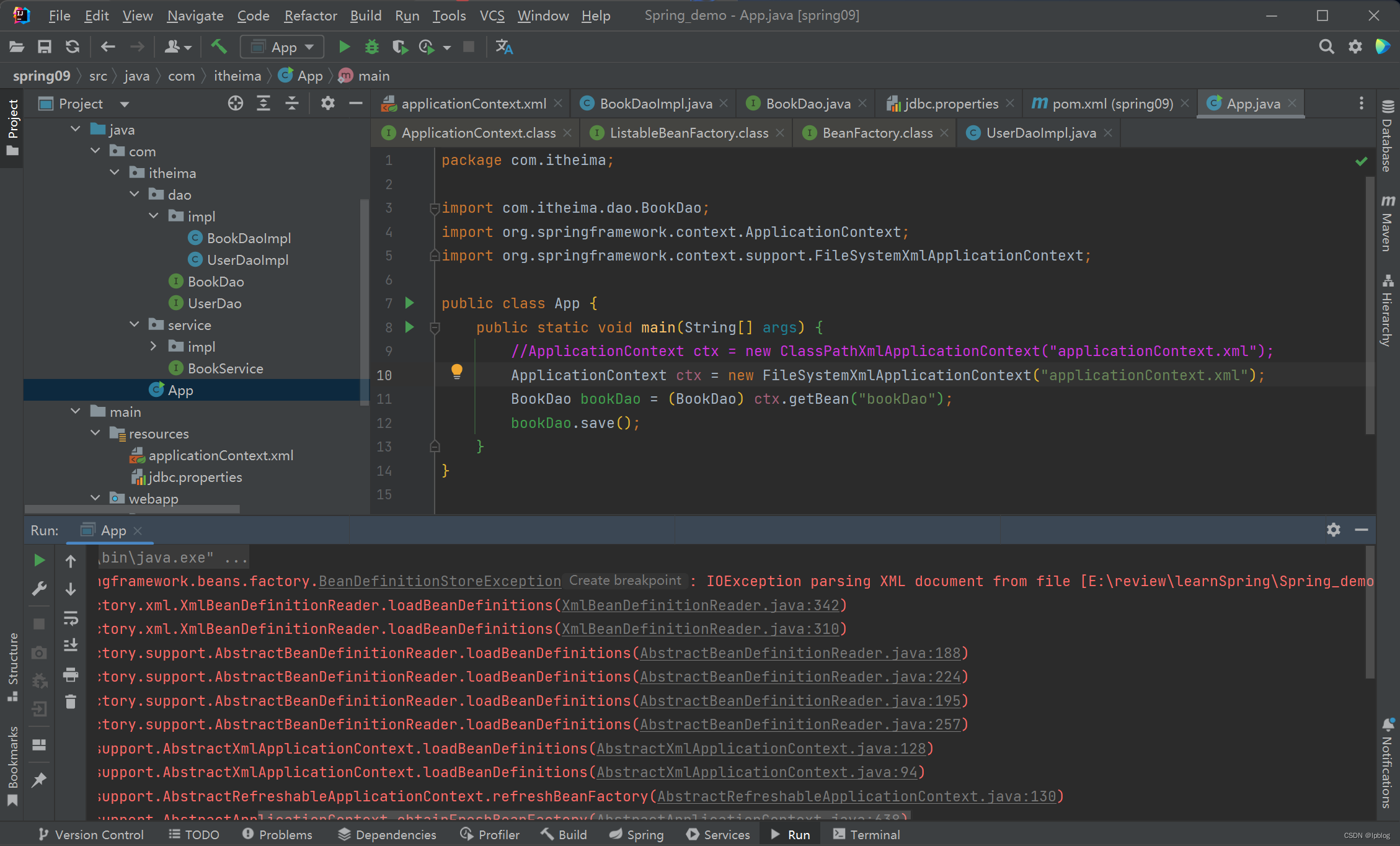This screenshot has height=846, width=1400.
Task: Collapse the itheima package node
Action: coord(115,173)
